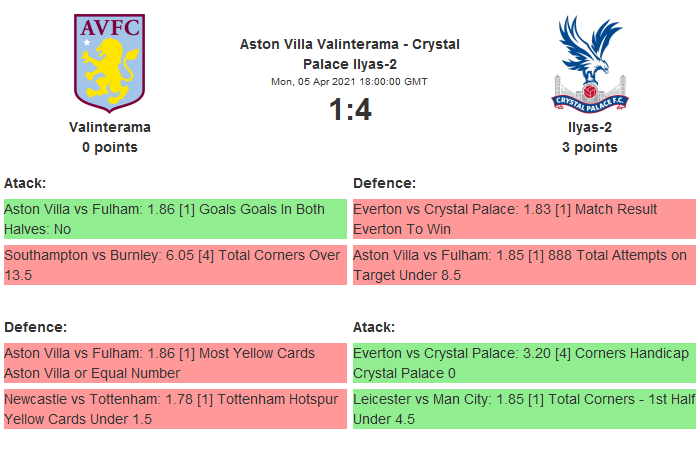The width and height of the screenshot is (700, 460).
Task: Select the Goals In Both Halves bet
Action: (175, 219)
